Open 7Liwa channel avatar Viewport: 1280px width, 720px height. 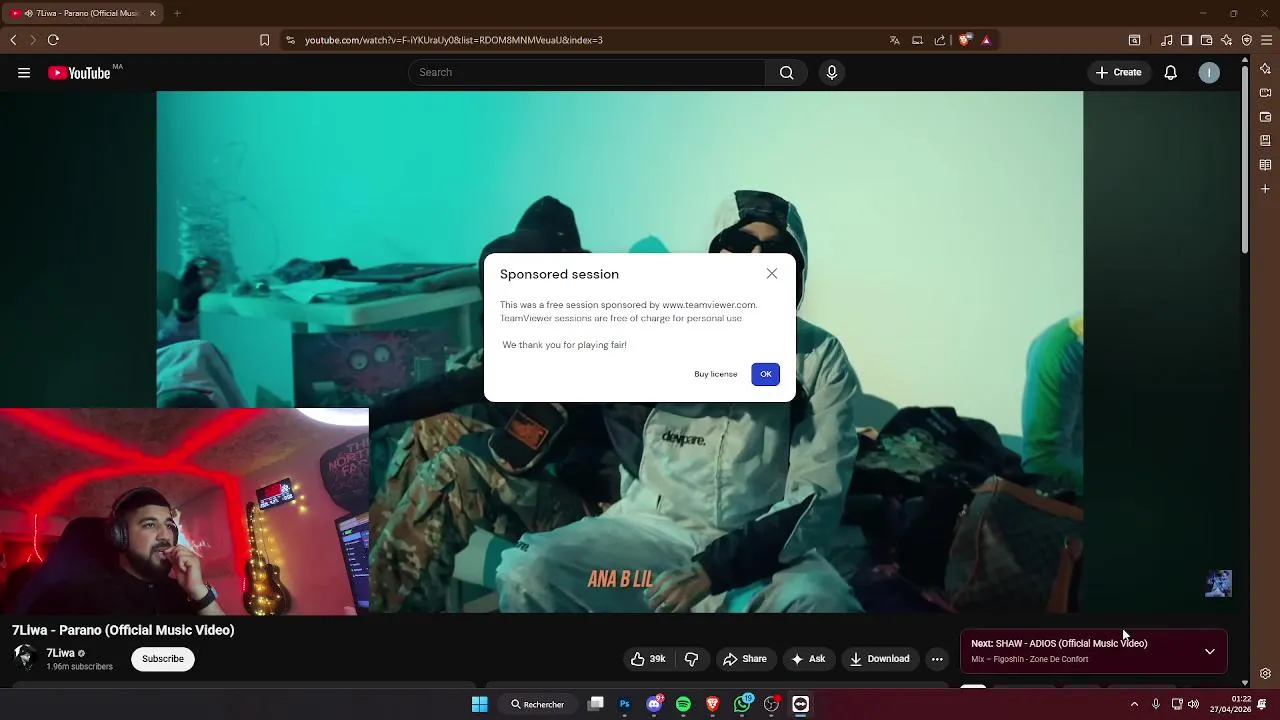(x=25, y=658)
